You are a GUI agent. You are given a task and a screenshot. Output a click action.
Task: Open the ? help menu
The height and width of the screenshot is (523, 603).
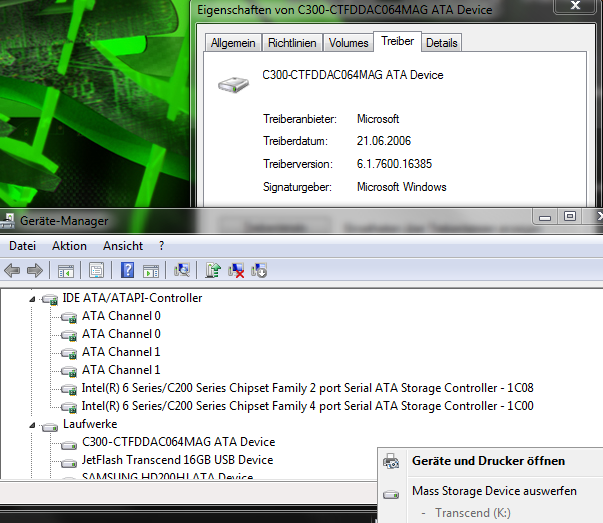[x=161, y=246]
